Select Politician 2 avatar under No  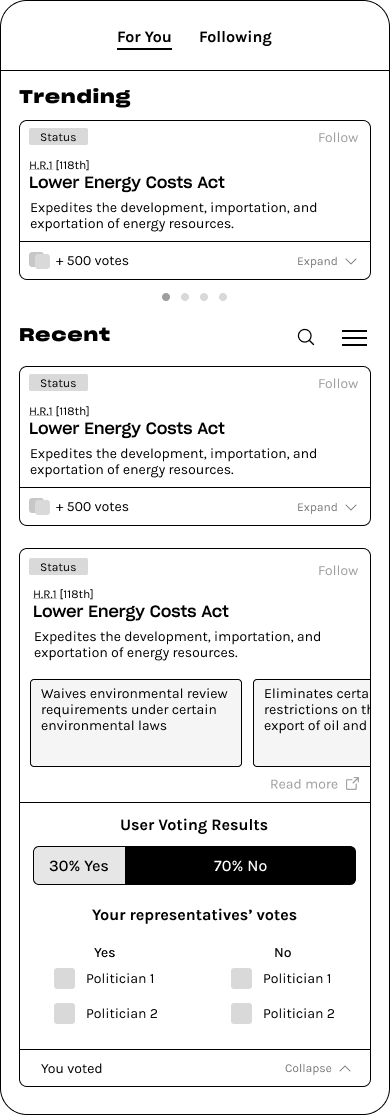(241, 1013)
